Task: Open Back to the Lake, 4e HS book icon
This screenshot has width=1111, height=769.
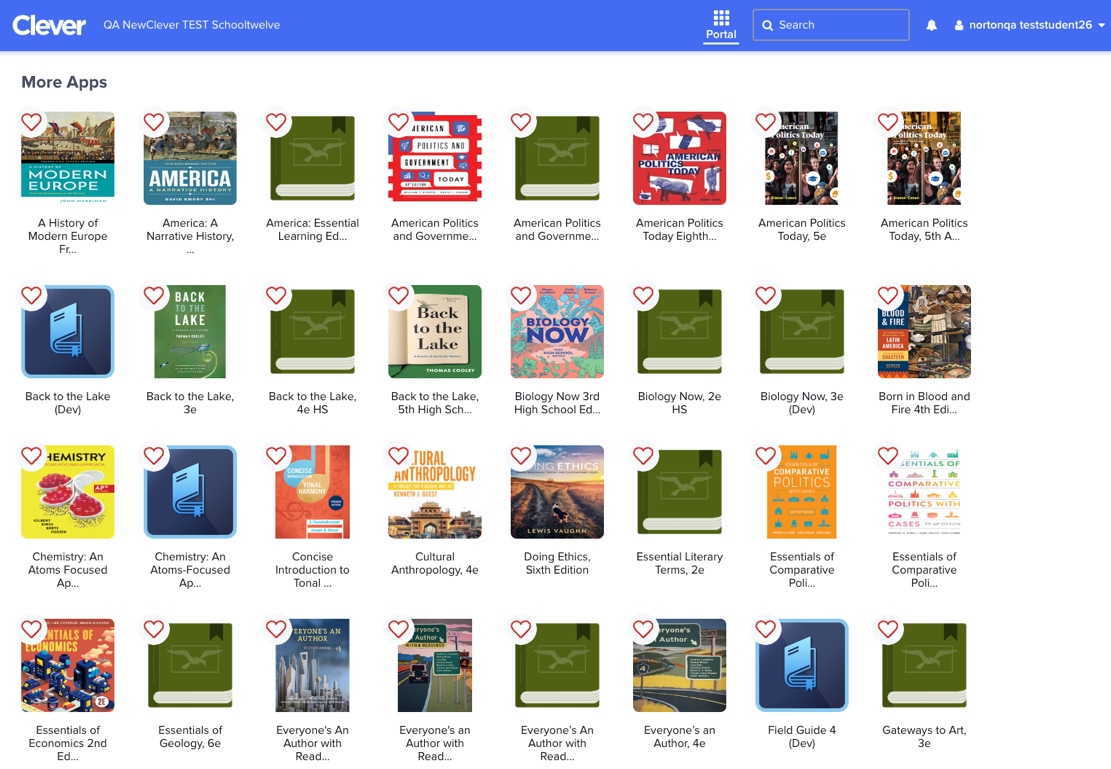Action: [312, 332]
